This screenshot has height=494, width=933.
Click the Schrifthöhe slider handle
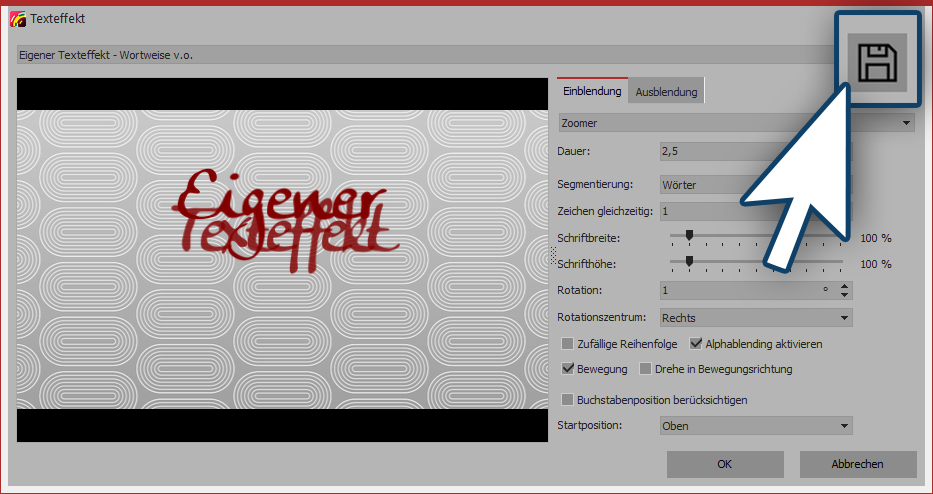click(689, 262)
